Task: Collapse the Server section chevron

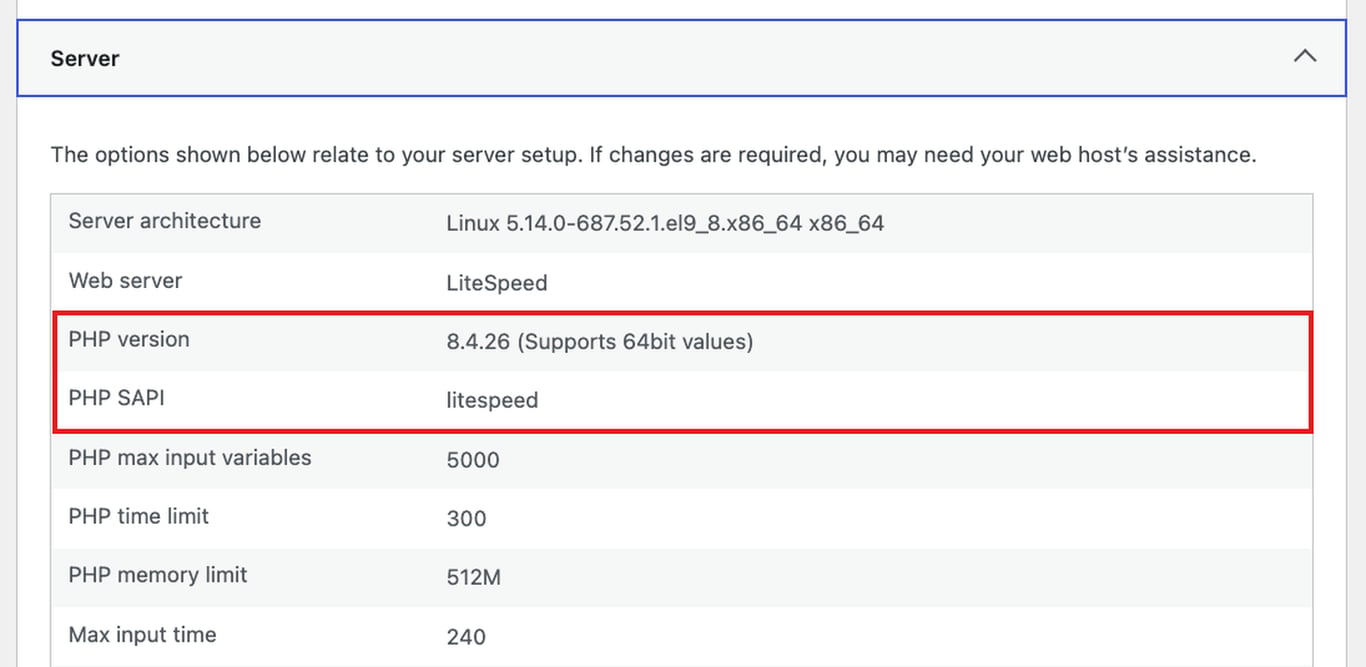Action: tap(1304, 57)
